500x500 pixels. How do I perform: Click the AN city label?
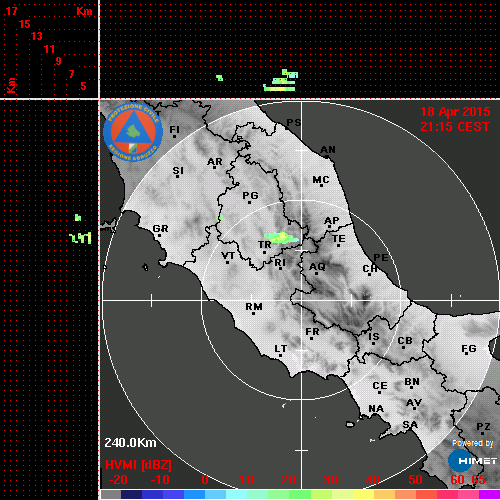coord(328,150)
